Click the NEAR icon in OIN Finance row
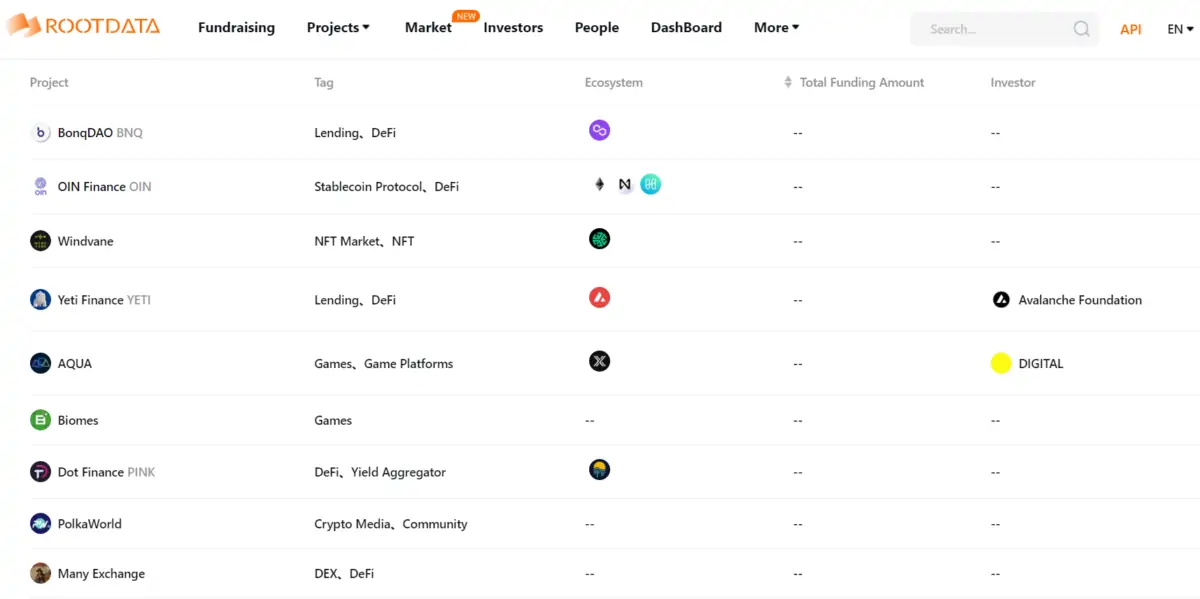Screen dimensions: 1200x599 [625, 184]
